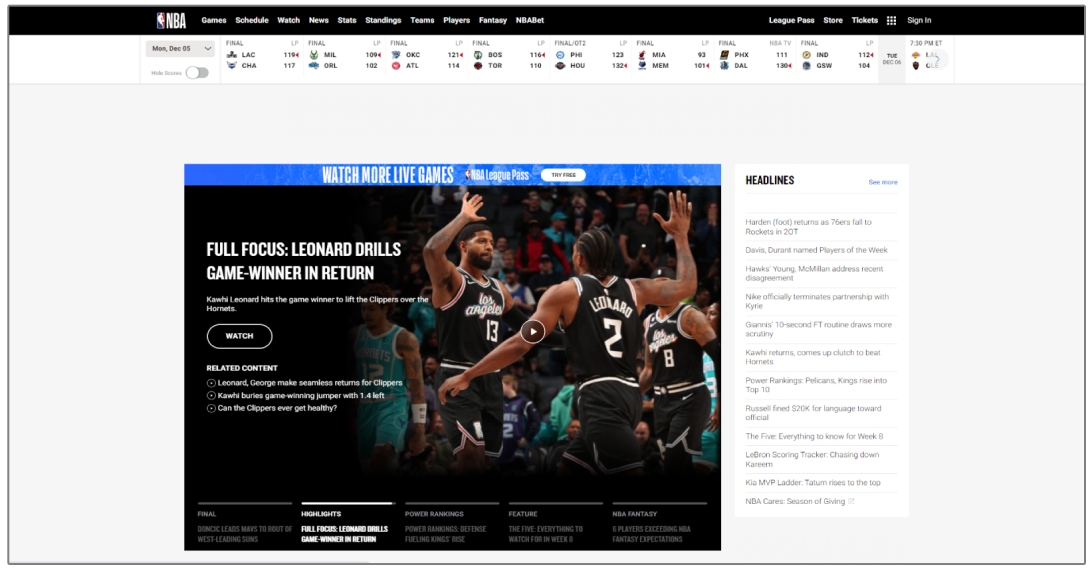
Task: Click the TOR Raptors team logo
Action: pos(478,65)
